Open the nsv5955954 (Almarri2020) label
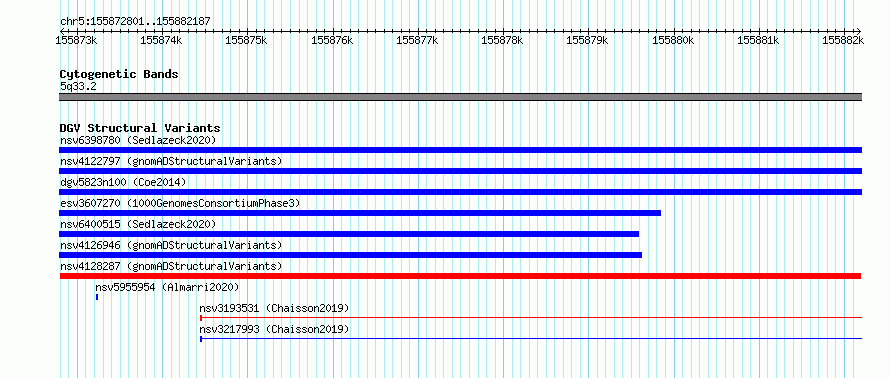Viewport: 890px width, 378px height. [167, 287]
